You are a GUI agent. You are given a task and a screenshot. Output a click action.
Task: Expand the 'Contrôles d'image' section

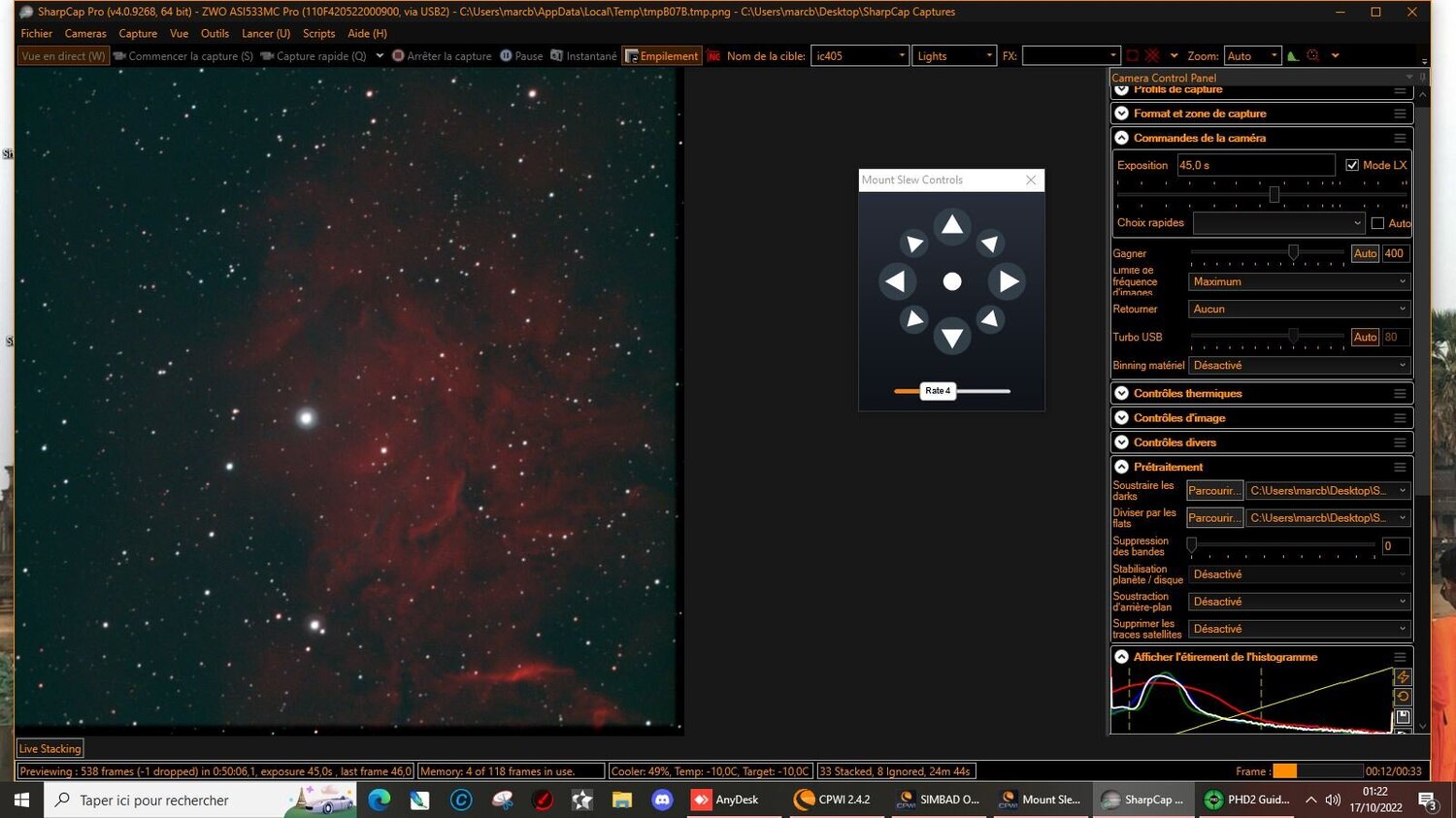tap(1121, 418)
